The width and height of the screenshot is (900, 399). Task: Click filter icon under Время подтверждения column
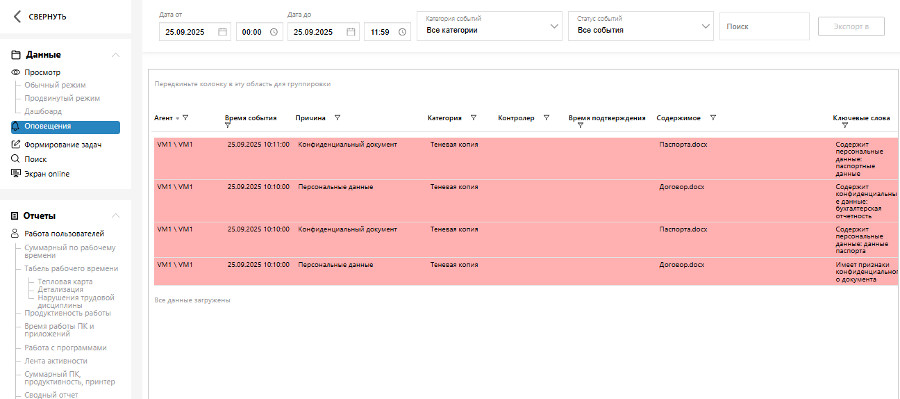click(x=580, y=125)
